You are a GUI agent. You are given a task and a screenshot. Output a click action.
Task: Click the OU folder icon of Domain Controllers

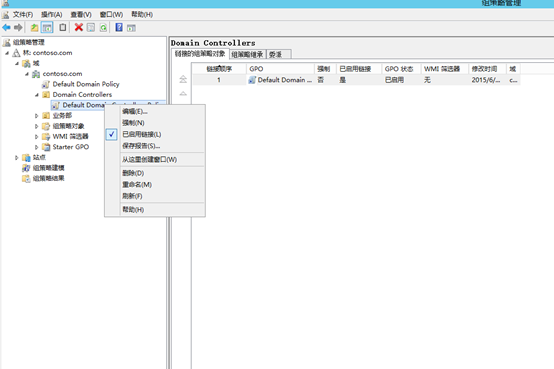coord(46,95)
